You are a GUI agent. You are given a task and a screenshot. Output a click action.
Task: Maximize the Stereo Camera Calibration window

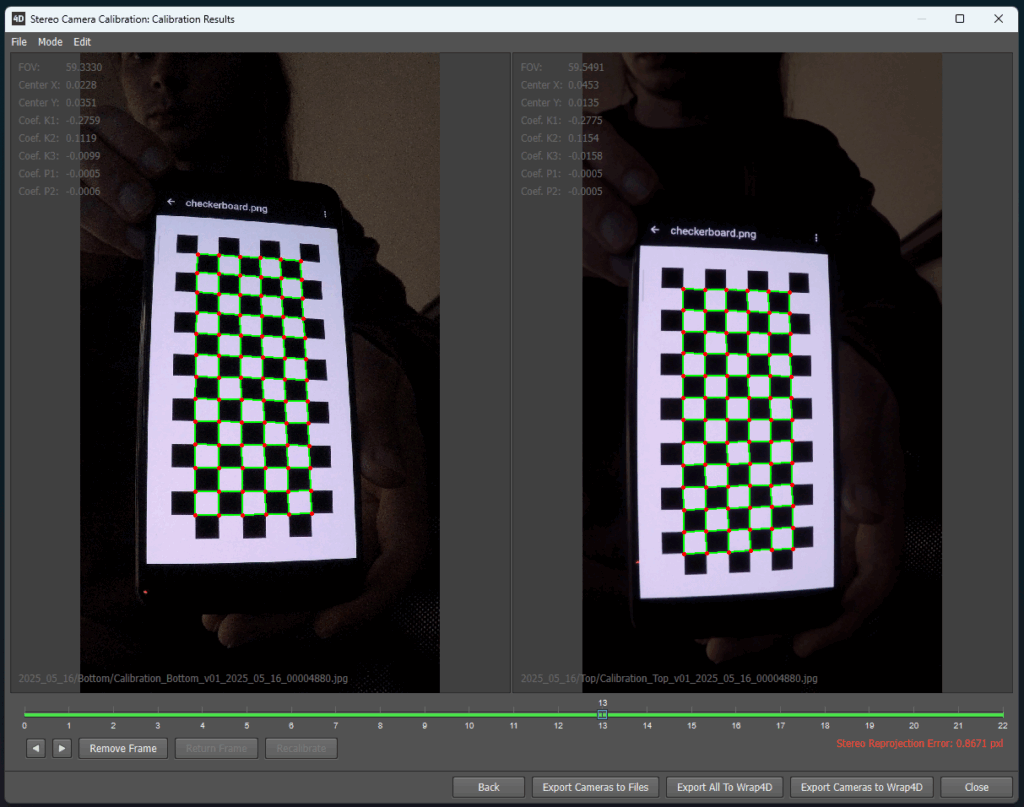960,18
